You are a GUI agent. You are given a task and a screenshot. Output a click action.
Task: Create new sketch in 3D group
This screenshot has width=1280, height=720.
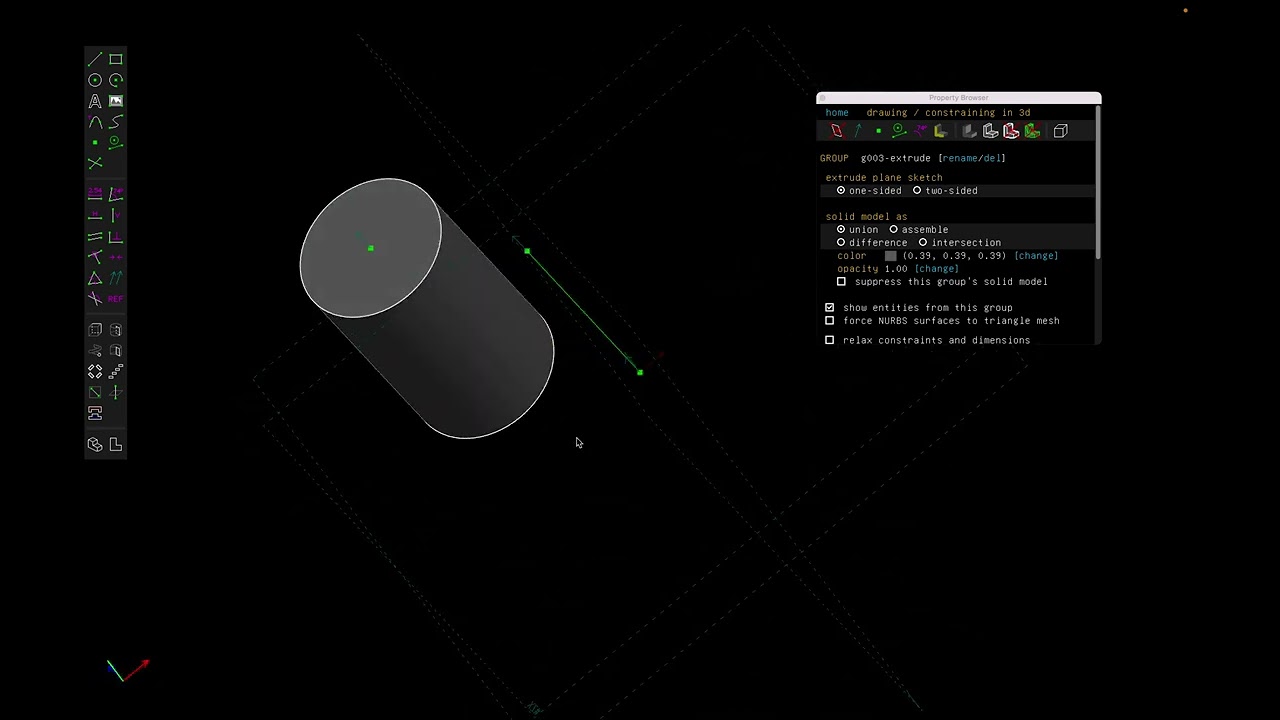coord(116,392)
